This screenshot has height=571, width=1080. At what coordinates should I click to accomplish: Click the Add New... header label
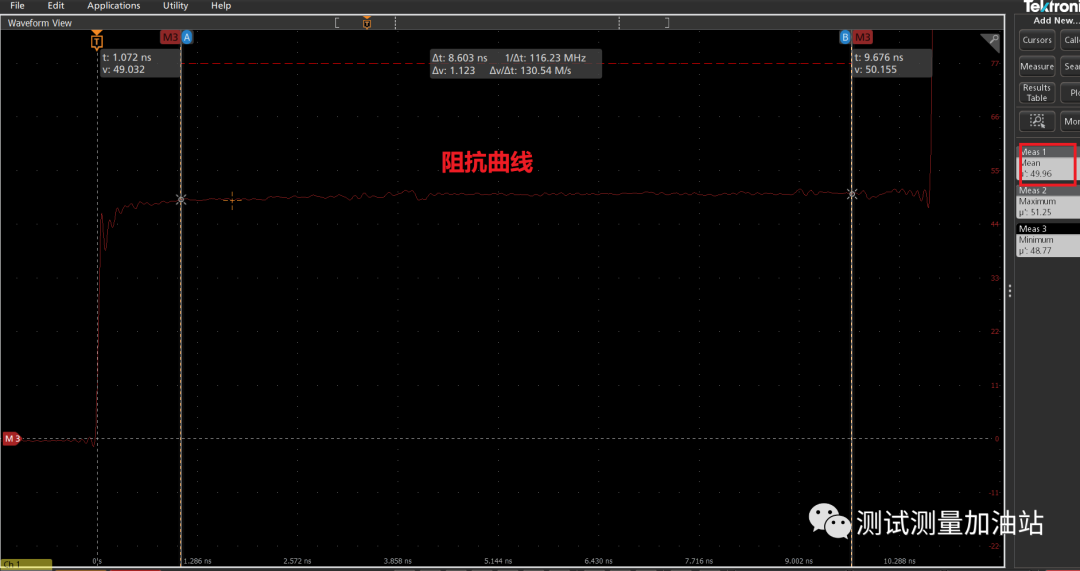click(1057, 21)
